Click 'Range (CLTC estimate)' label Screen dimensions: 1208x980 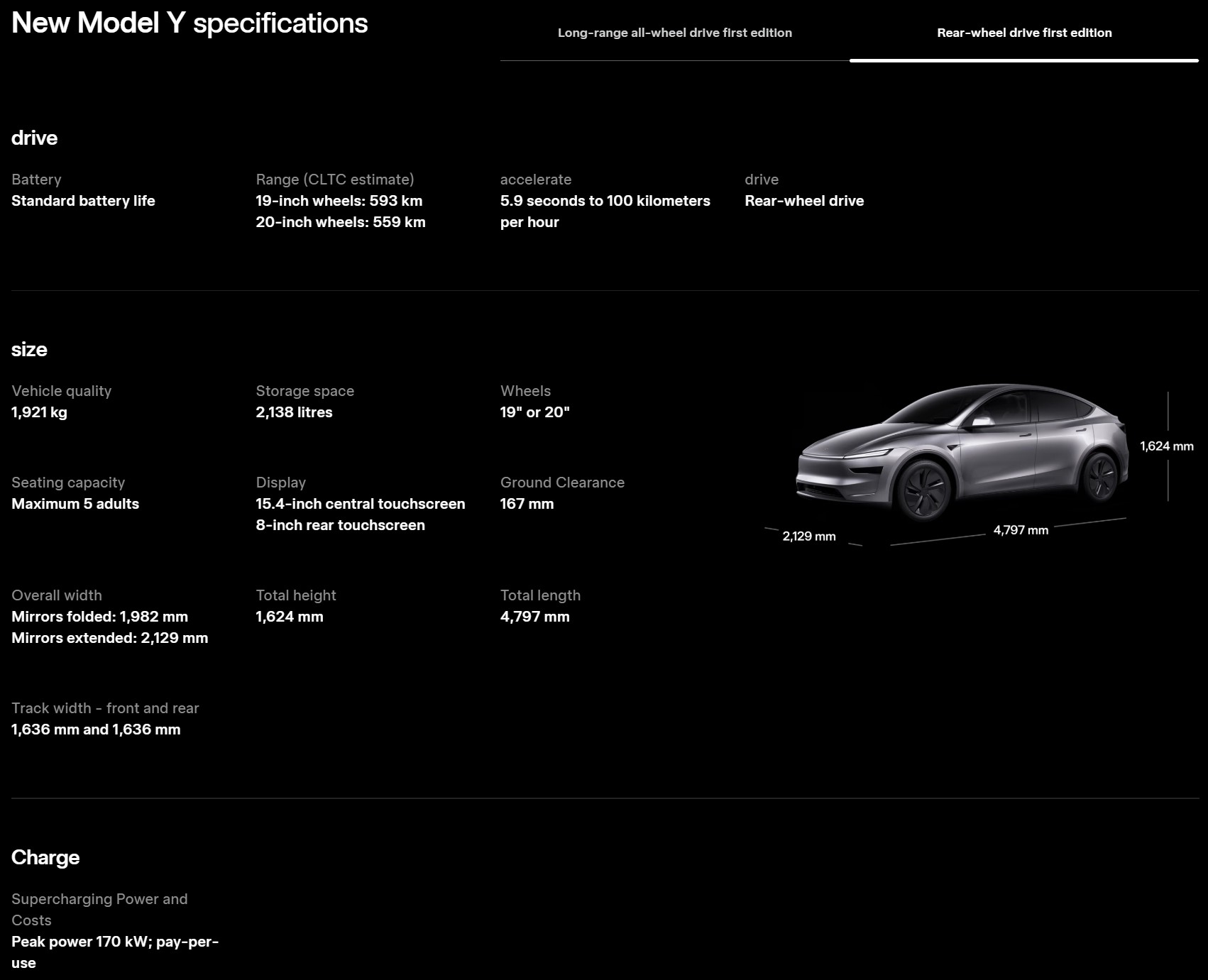[335, 180]
